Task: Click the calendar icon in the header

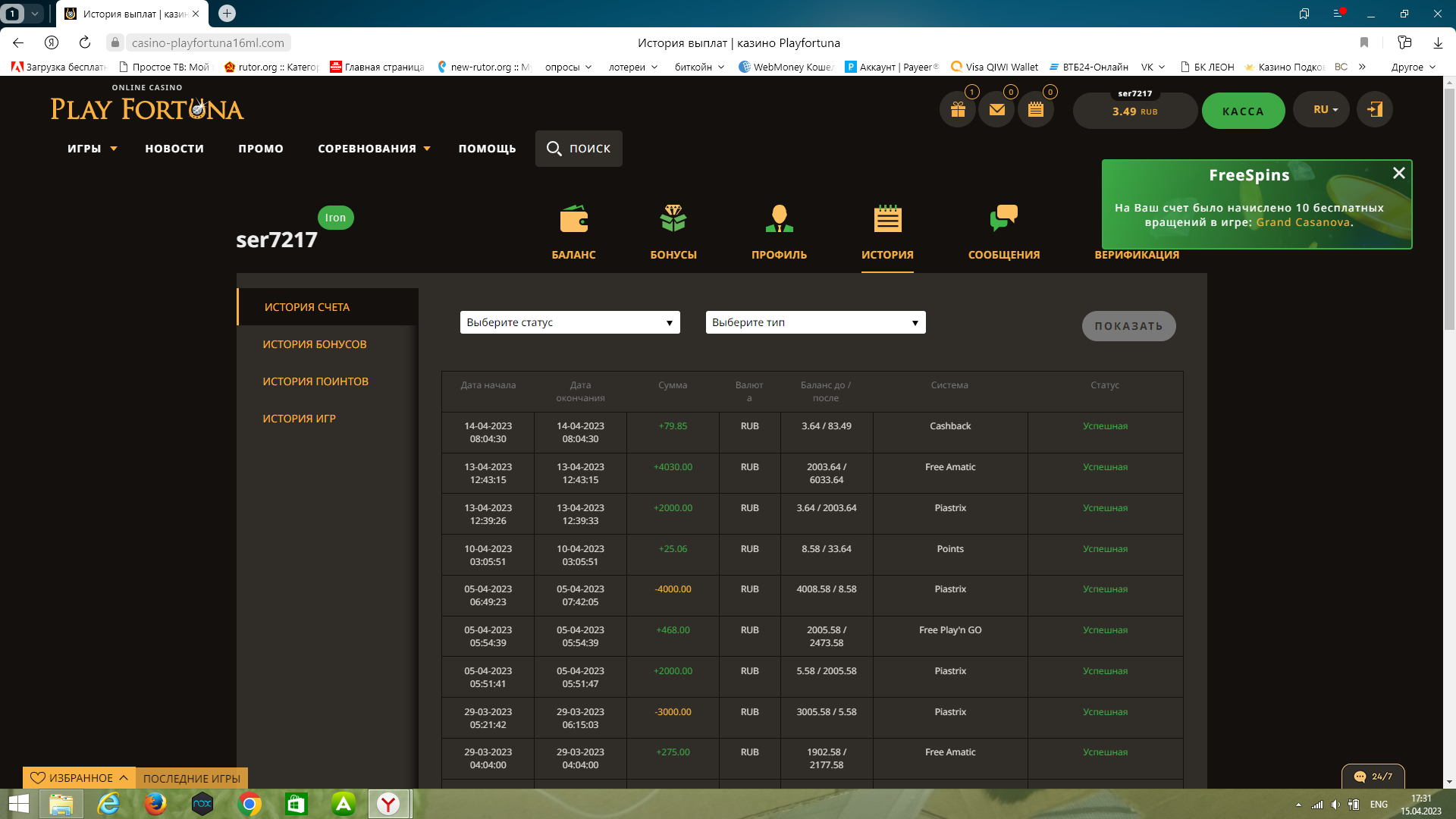Action: click(1035, 110)
